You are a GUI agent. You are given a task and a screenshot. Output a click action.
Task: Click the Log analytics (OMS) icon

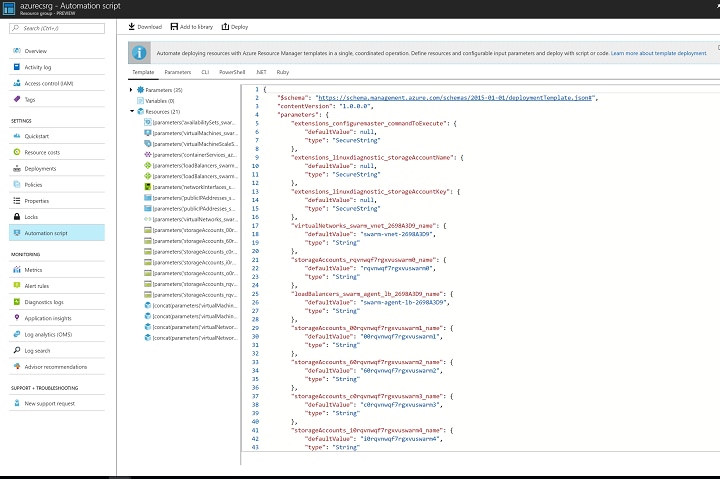(x=17, y=334)
